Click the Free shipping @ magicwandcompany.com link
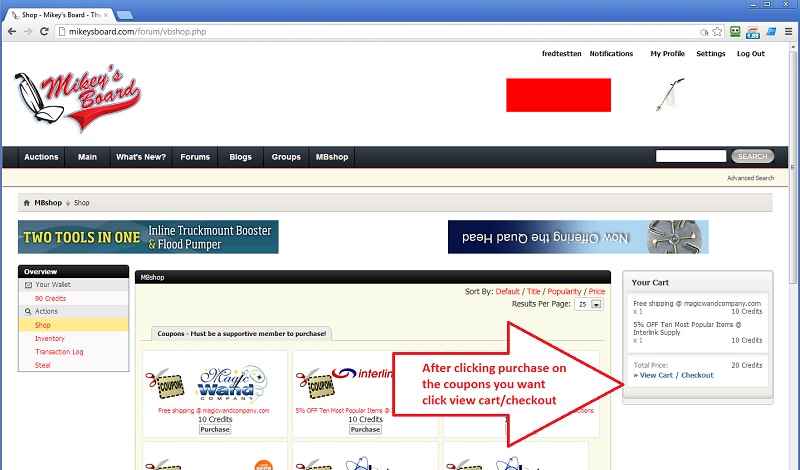Viewport: 800px width, 470px height. [x=213, y=410]
